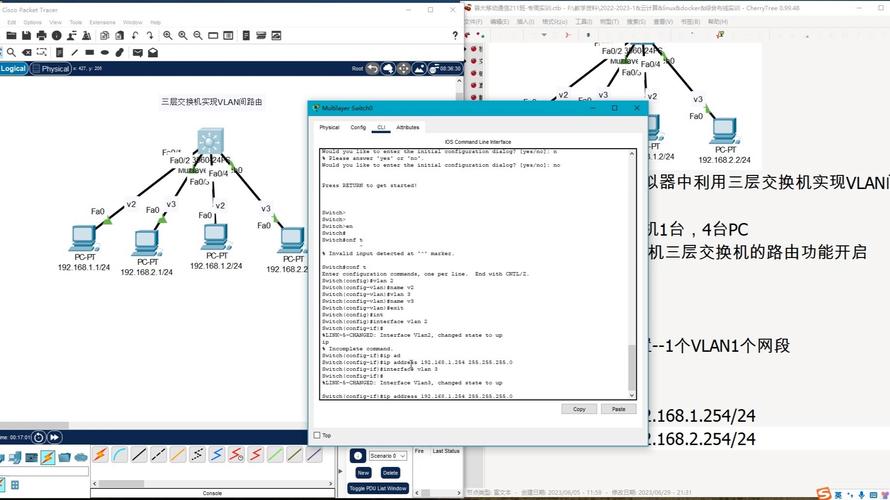The width and height of the screenshot is (890, 500).
Task: Open the Attributes tab of the switch
Action: [408, 128]
